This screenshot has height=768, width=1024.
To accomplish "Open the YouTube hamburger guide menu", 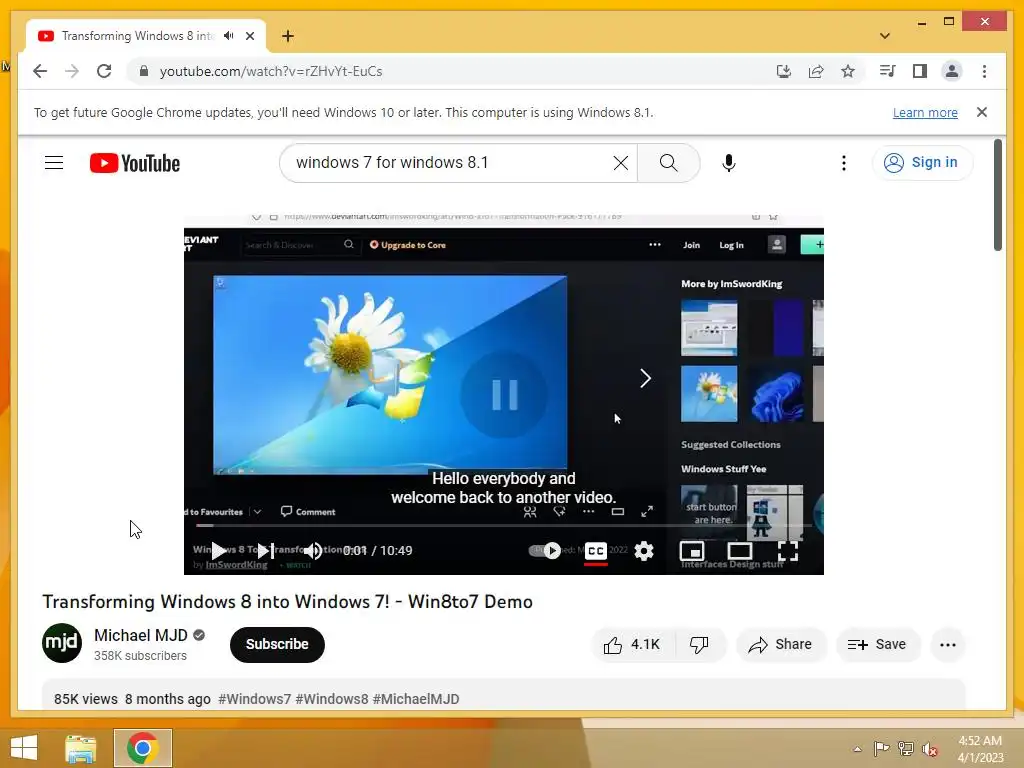I will pyautogui.click(x=54, y=163).
